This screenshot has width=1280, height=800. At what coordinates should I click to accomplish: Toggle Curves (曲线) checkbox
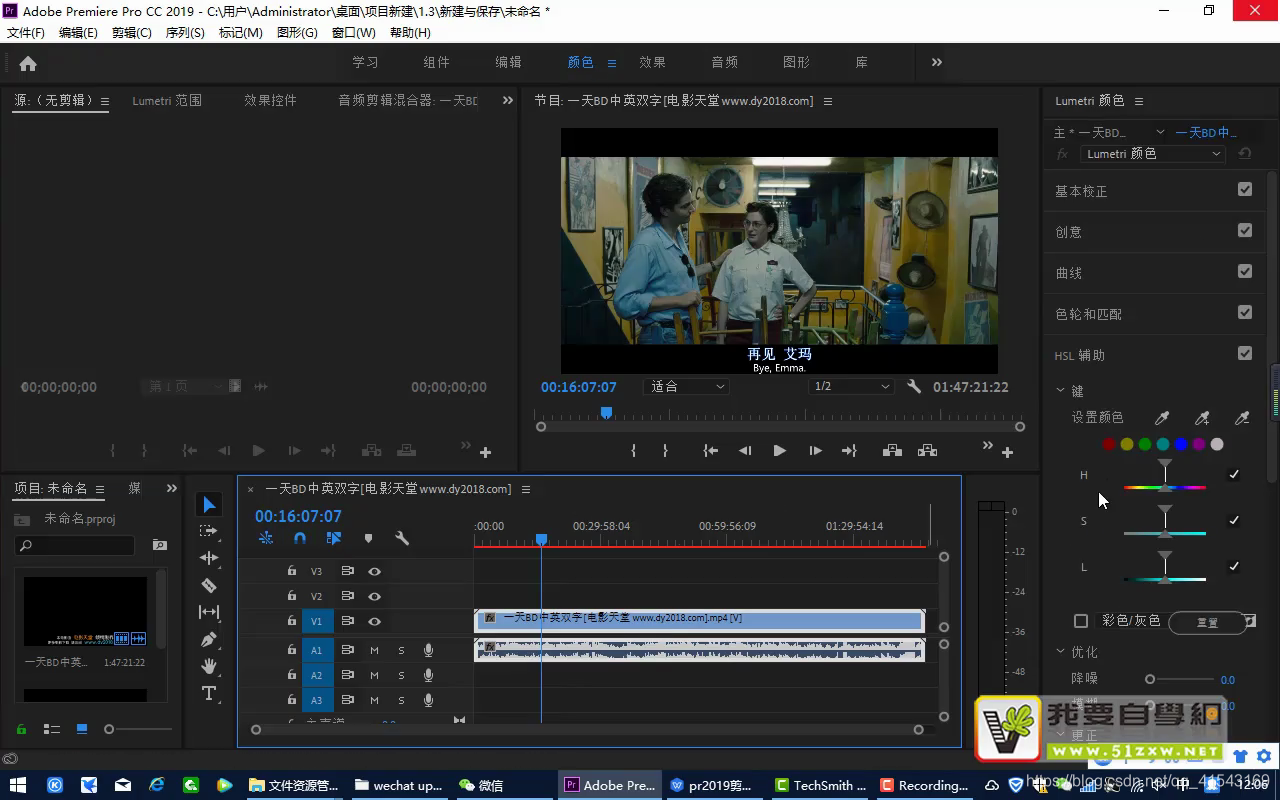point(1245,271)
